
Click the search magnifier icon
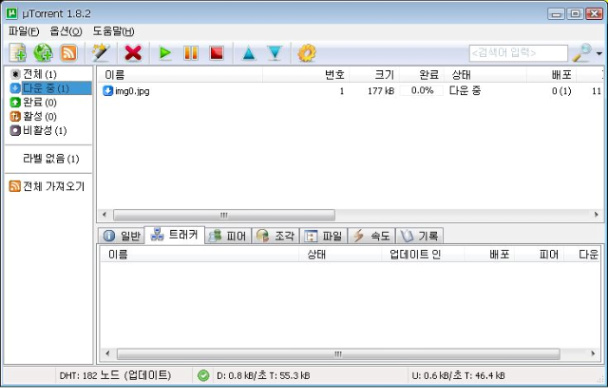click(x=582, y=53)
